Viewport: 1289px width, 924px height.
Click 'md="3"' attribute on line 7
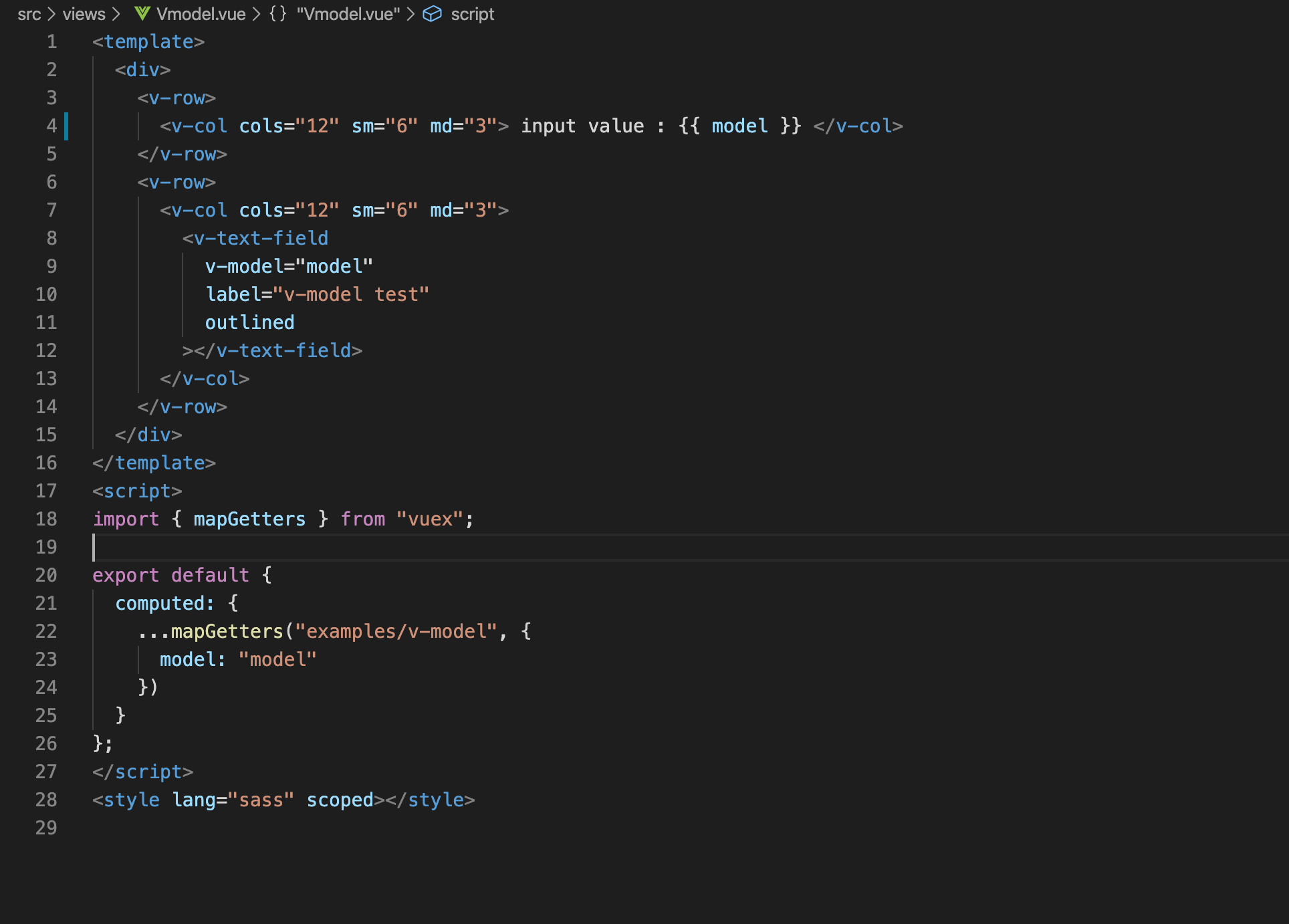pos(463,211)
